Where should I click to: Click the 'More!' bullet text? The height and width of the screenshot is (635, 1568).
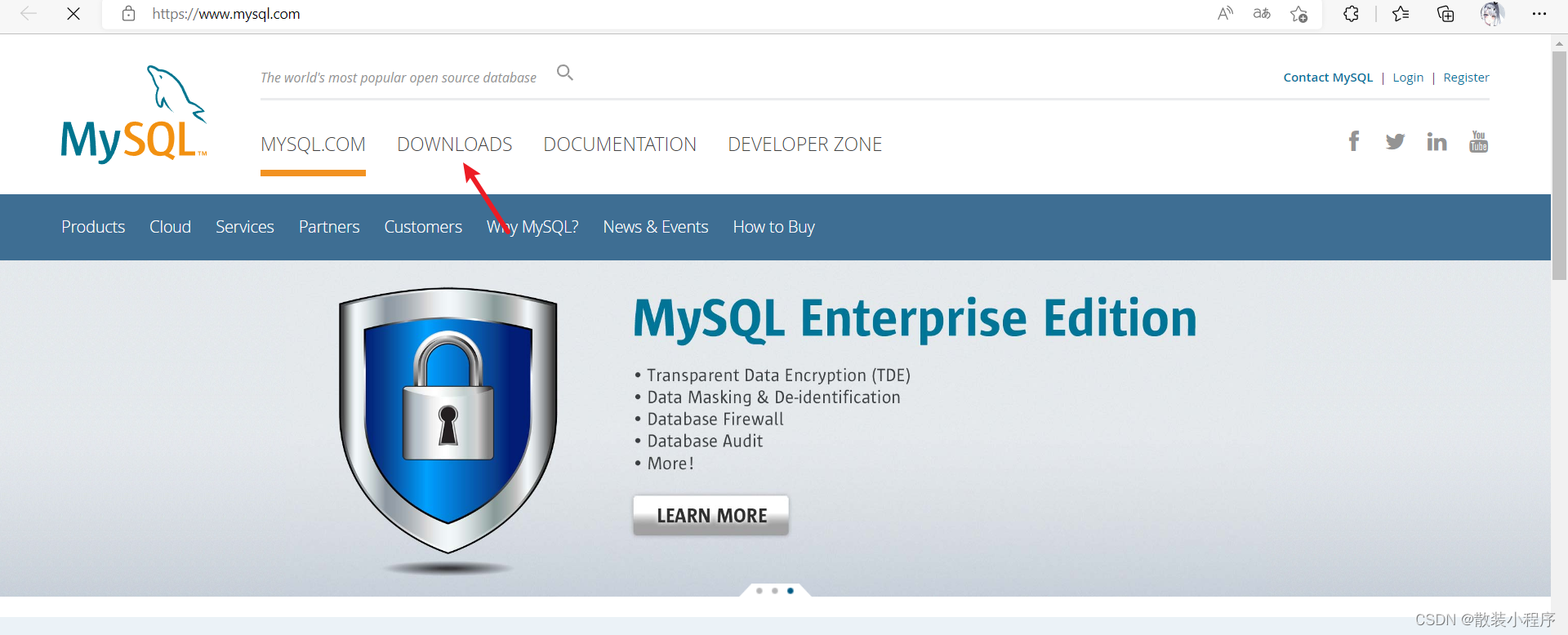click(670, 464)
